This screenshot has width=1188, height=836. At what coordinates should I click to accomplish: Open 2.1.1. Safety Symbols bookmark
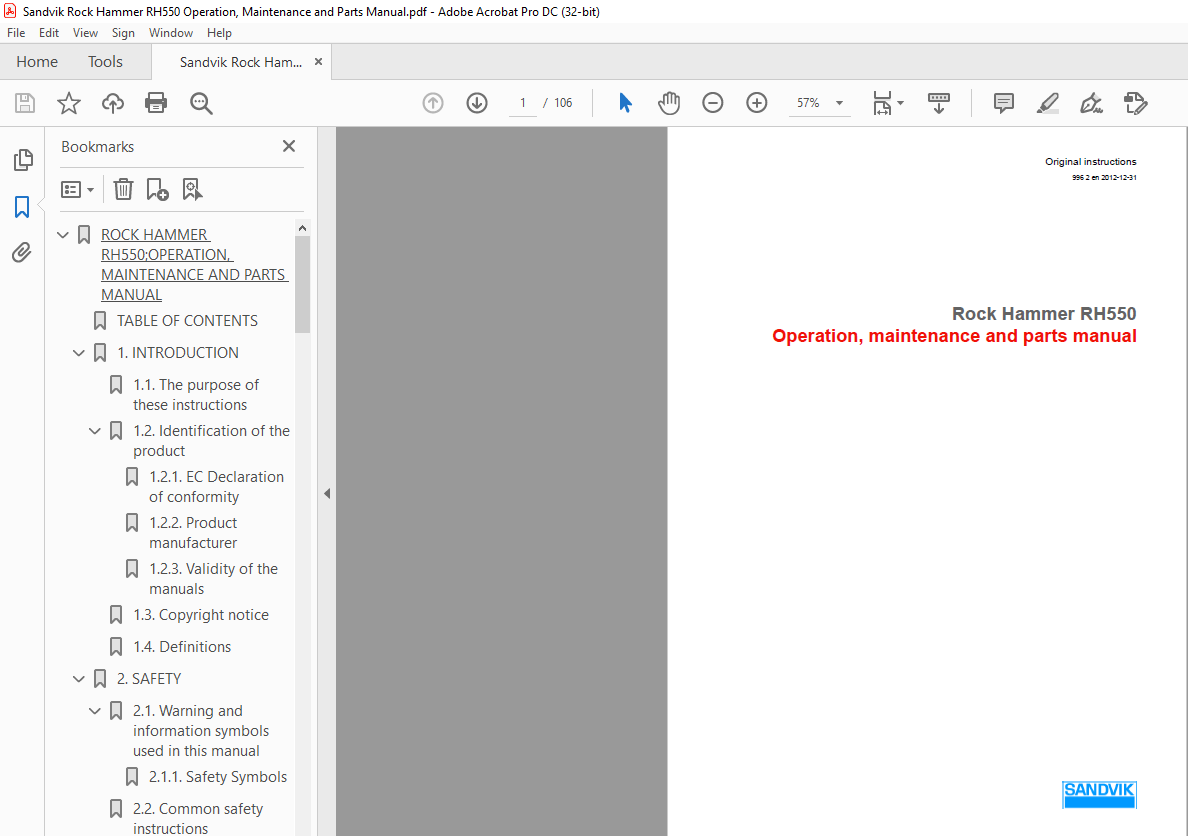218,777
